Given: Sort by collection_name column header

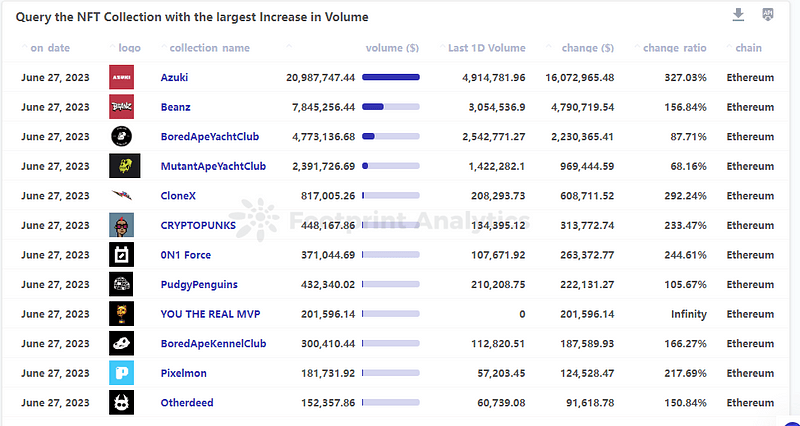Looking at the screenshot, I should pos(210,48).
